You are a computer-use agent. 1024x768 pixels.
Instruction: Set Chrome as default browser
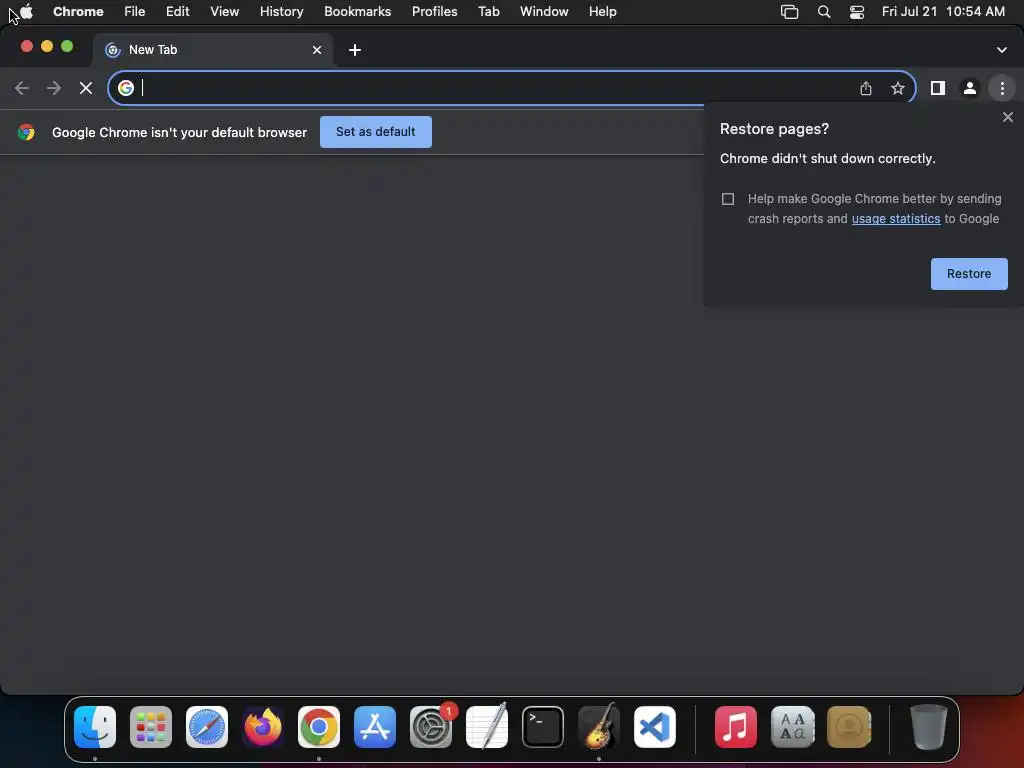(376, 132)
